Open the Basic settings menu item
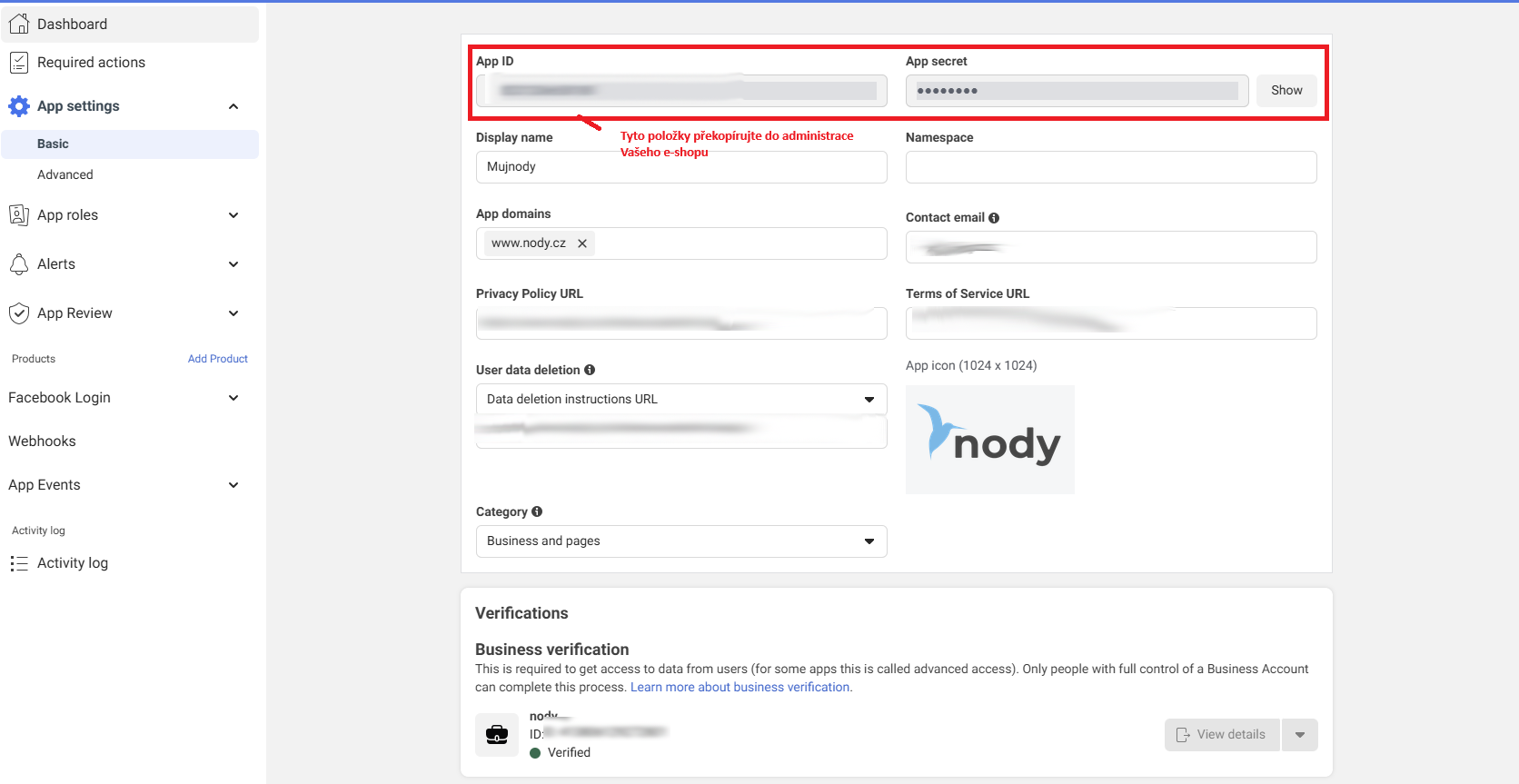The height and width of the screenshot is (784, 1519). 130,144
